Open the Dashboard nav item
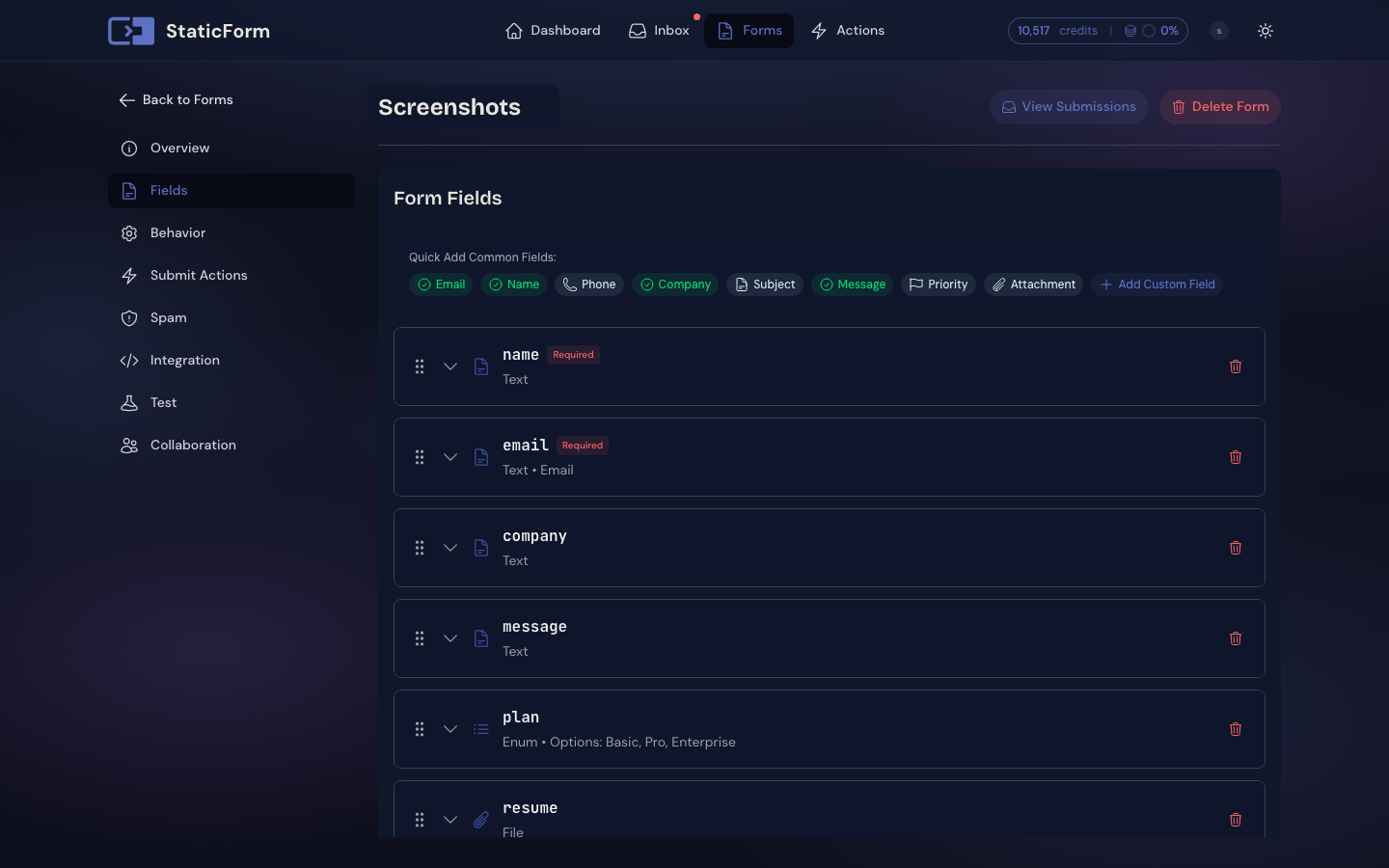This screenshot has height=868, width=1389. [553, 31]
